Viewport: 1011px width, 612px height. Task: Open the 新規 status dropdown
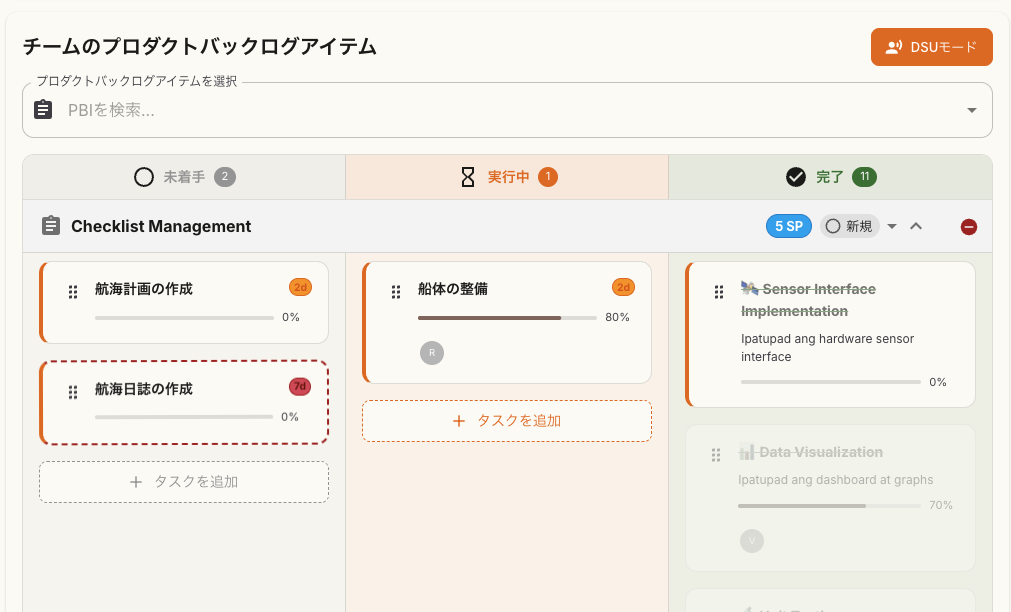892,226
